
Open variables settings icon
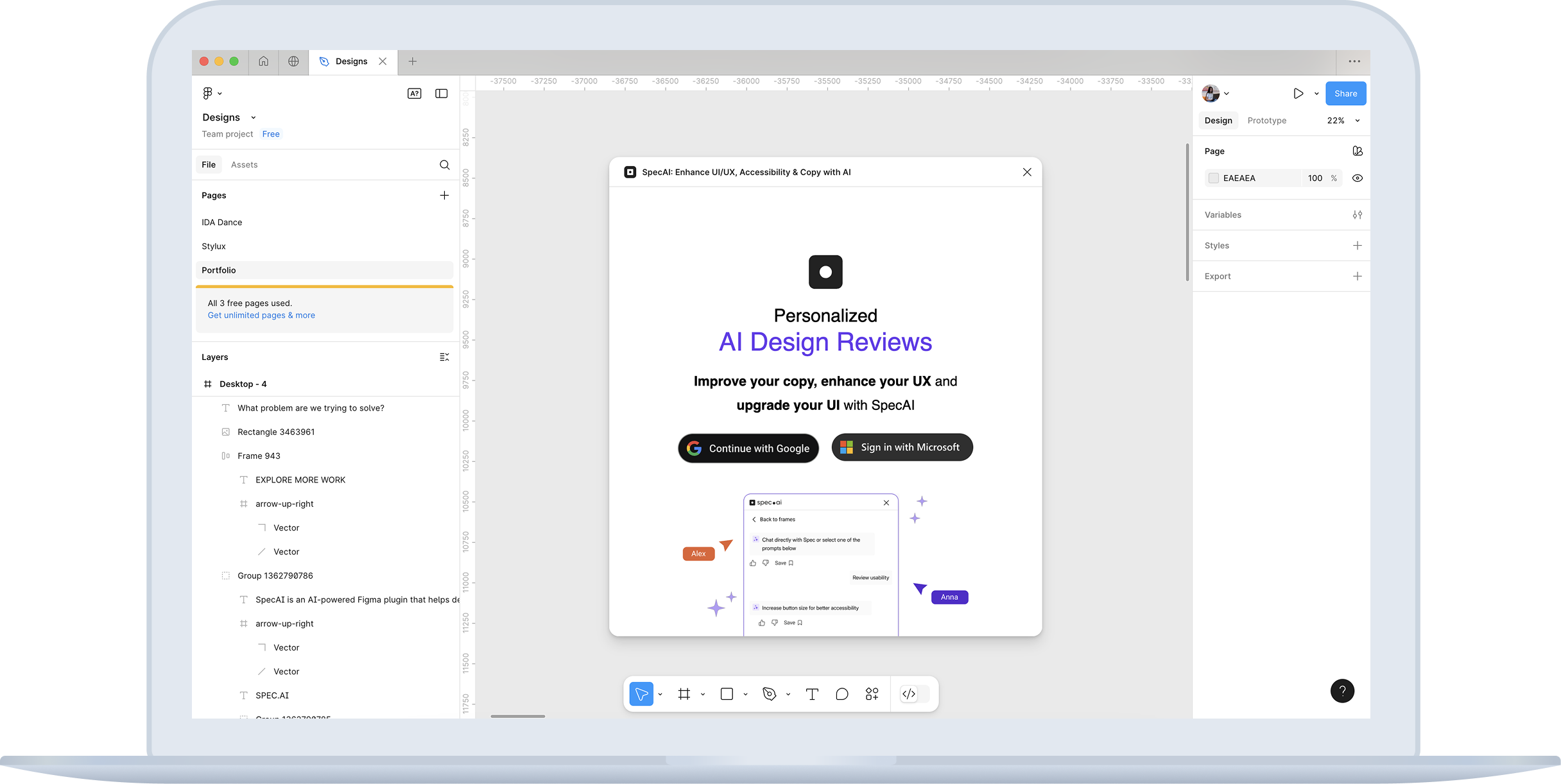(x=1358, y=215)
